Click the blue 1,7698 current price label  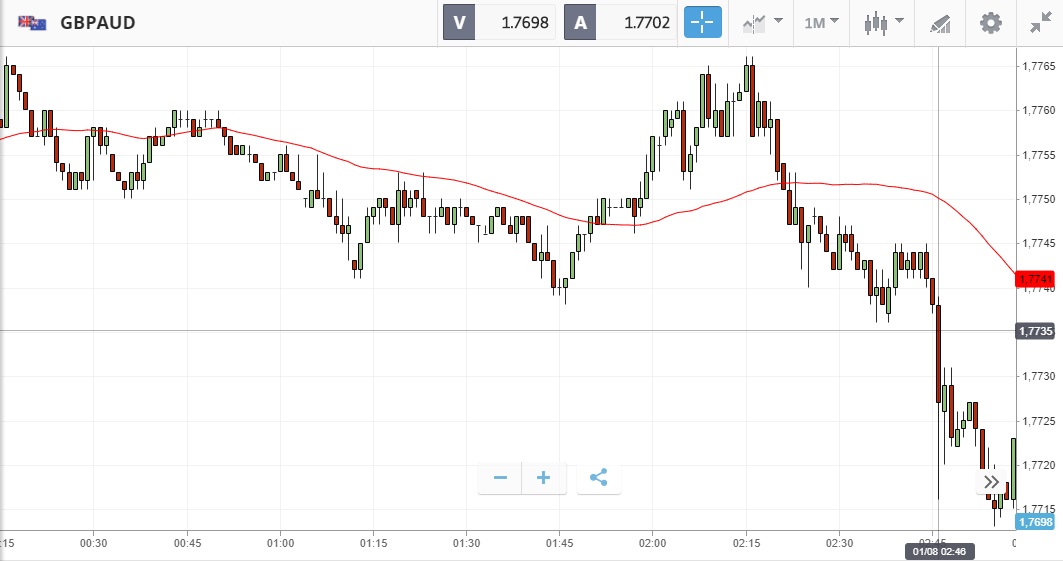(x=1037, y=522)
